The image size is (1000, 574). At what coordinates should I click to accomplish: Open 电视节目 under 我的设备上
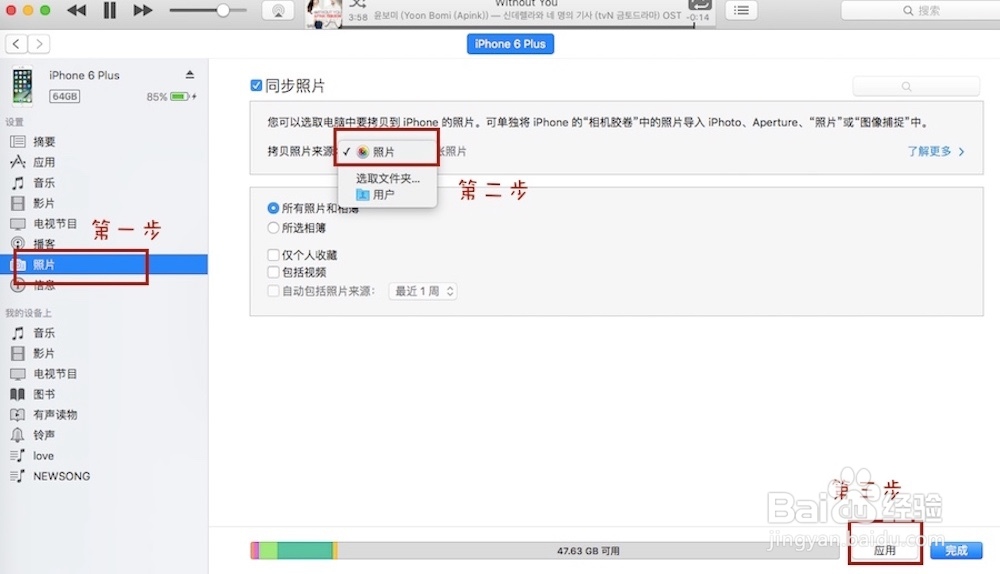tap(55, 374)
